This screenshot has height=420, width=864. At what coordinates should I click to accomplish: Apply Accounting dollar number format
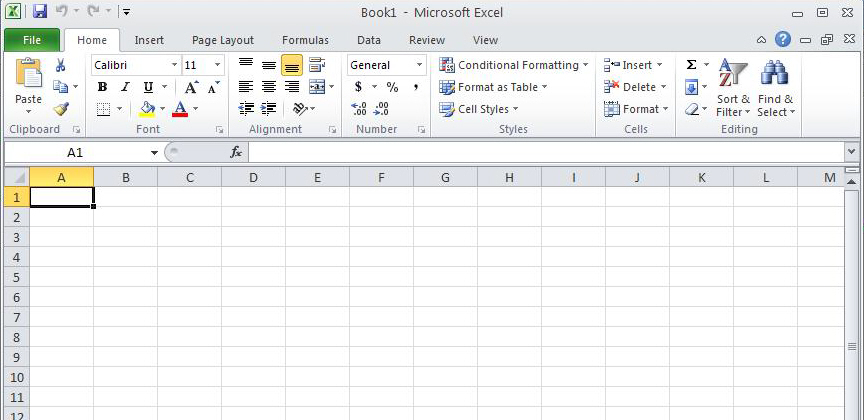click(x=358, y=87)
